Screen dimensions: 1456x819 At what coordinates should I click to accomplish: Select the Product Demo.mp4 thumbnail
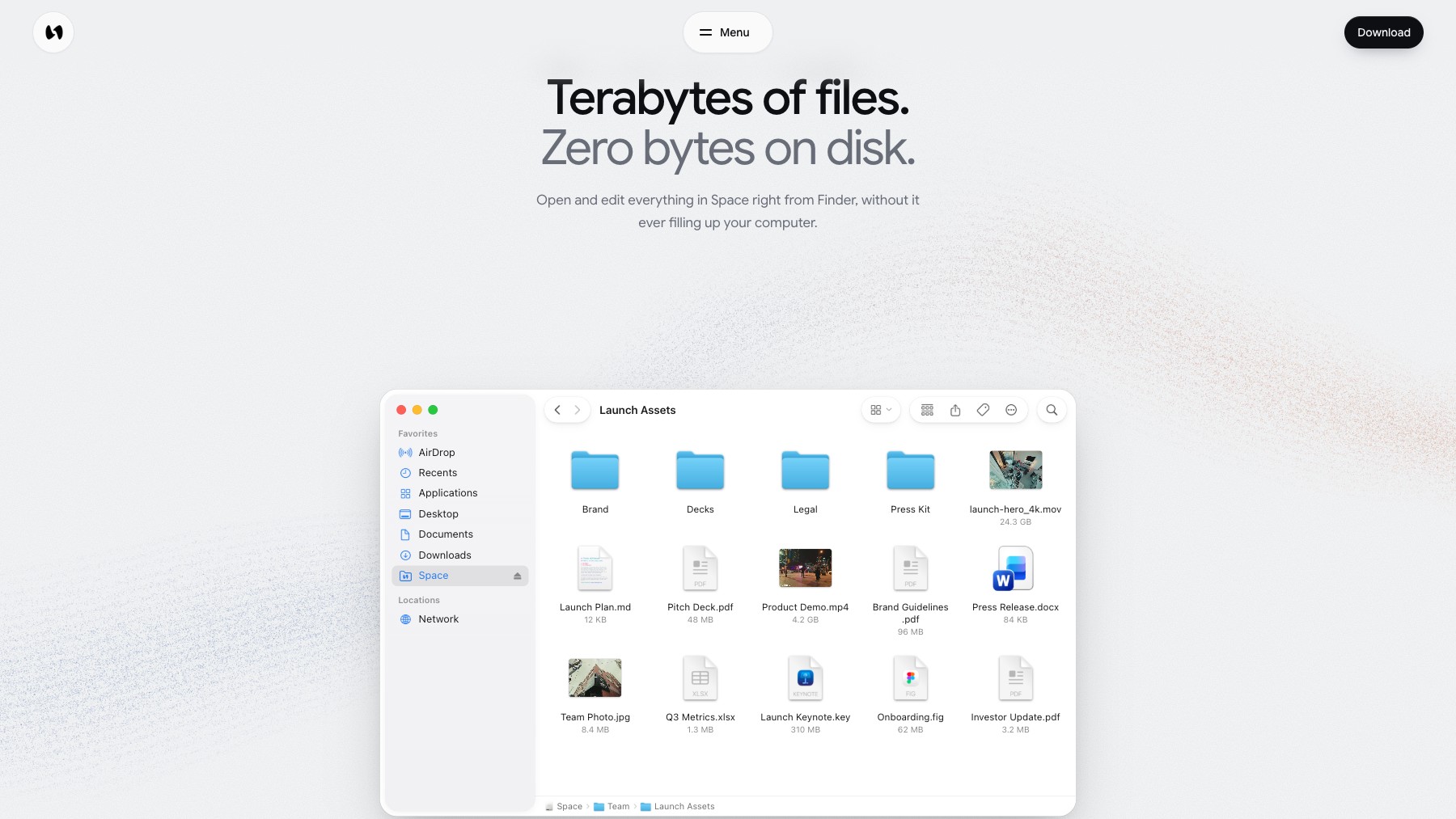tap(806, 568)
